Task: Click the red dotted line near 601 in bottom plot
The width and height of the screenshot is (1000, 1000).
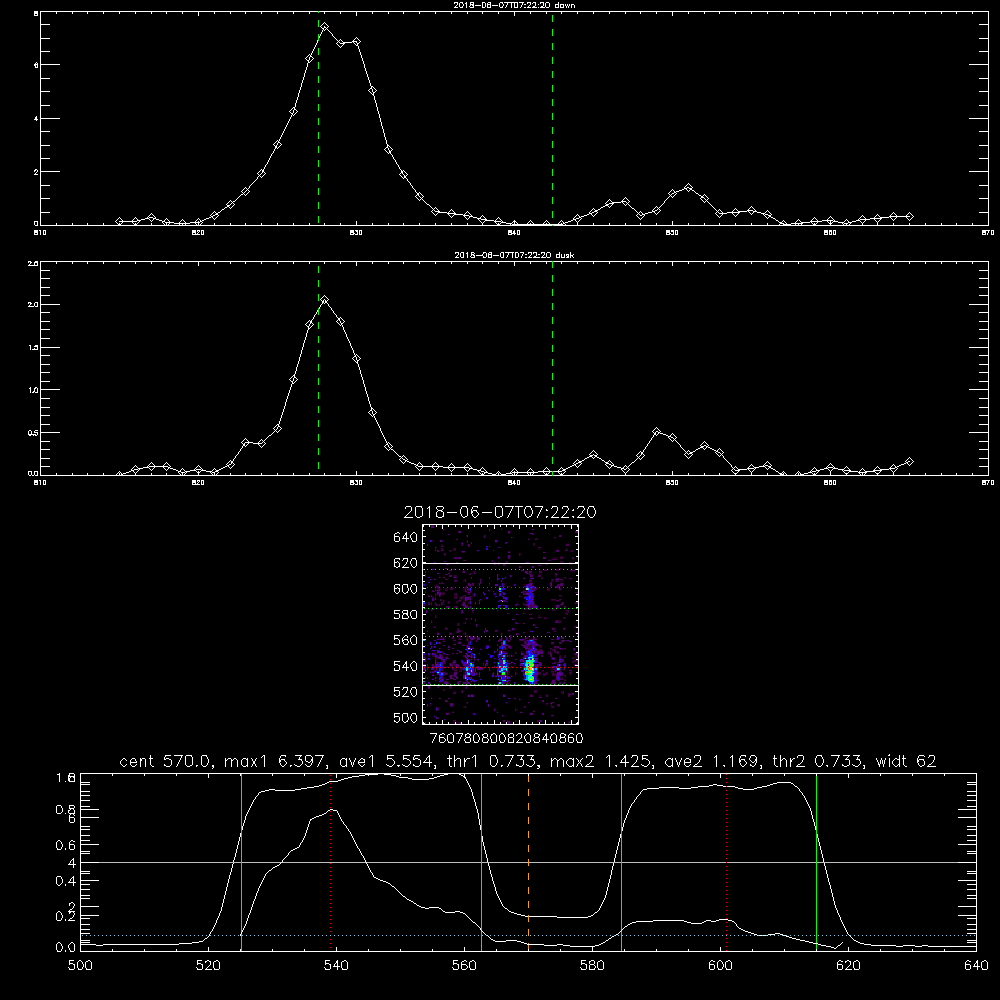Action: [726, 862]
